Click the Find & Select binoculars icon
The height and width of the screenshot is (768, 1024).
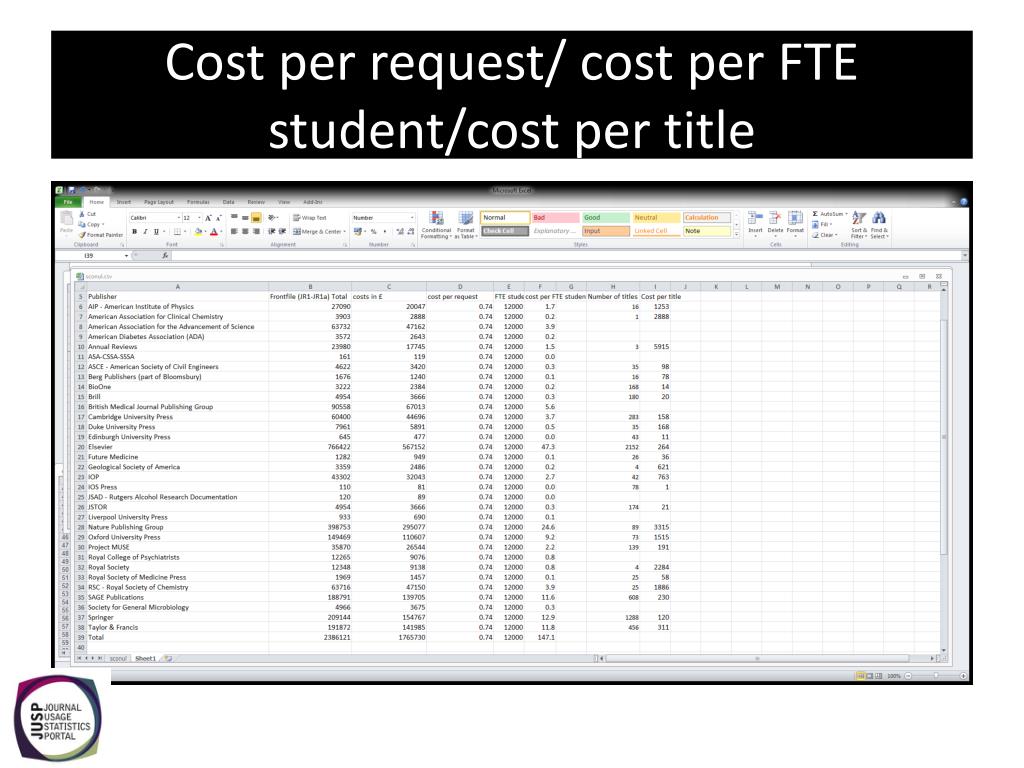click(x=879, y=218)
